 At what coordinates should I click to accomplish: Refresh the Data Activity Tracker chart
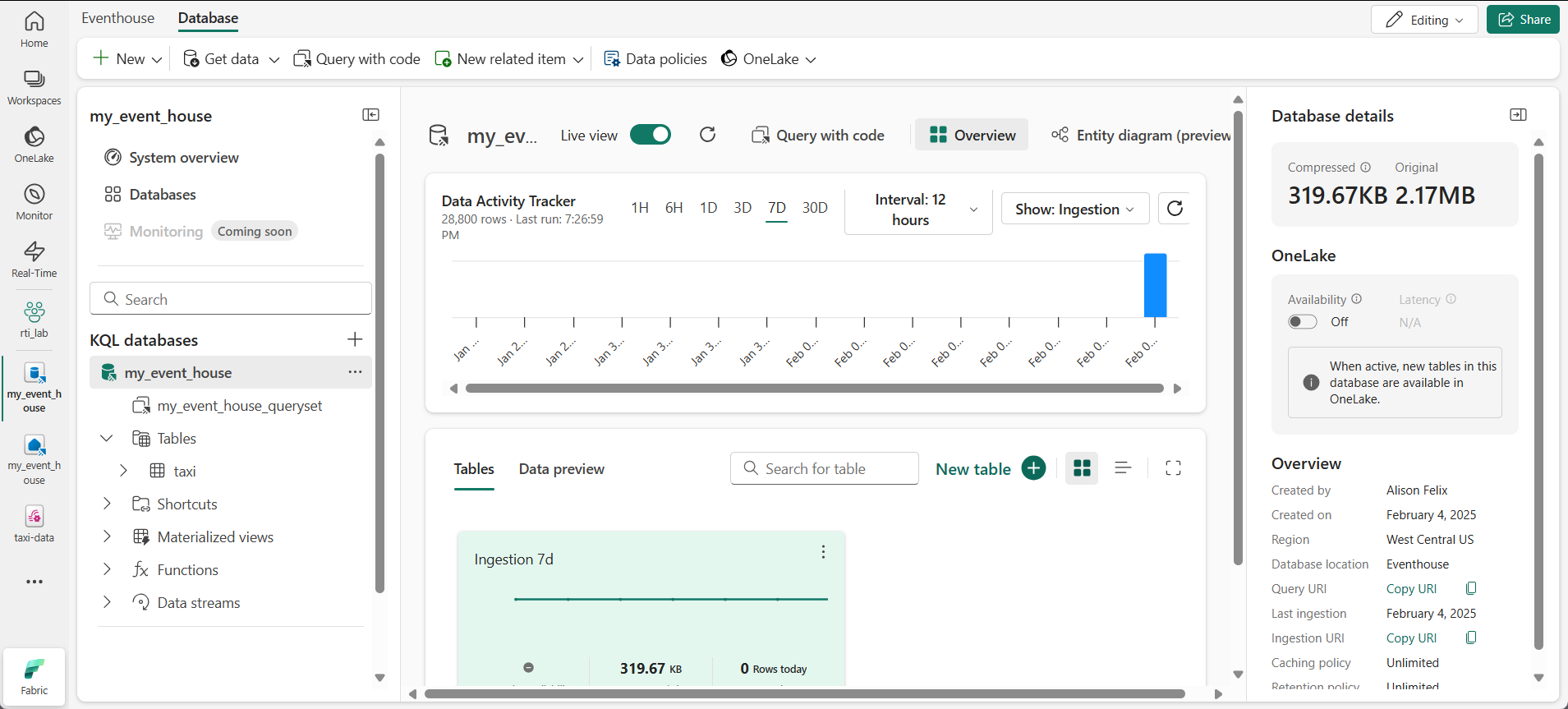point(1175,209)
